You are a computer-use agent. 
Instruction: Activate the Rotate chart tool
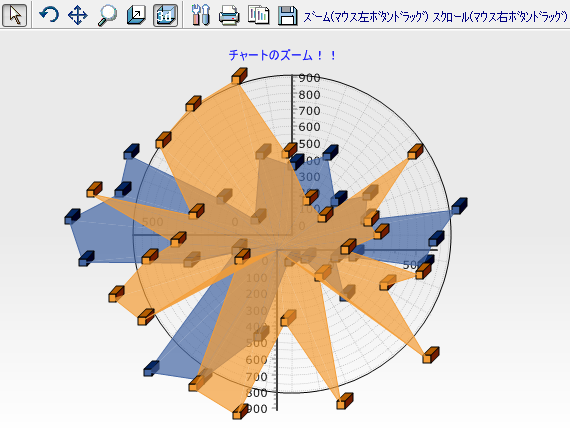tap(49, 15)
